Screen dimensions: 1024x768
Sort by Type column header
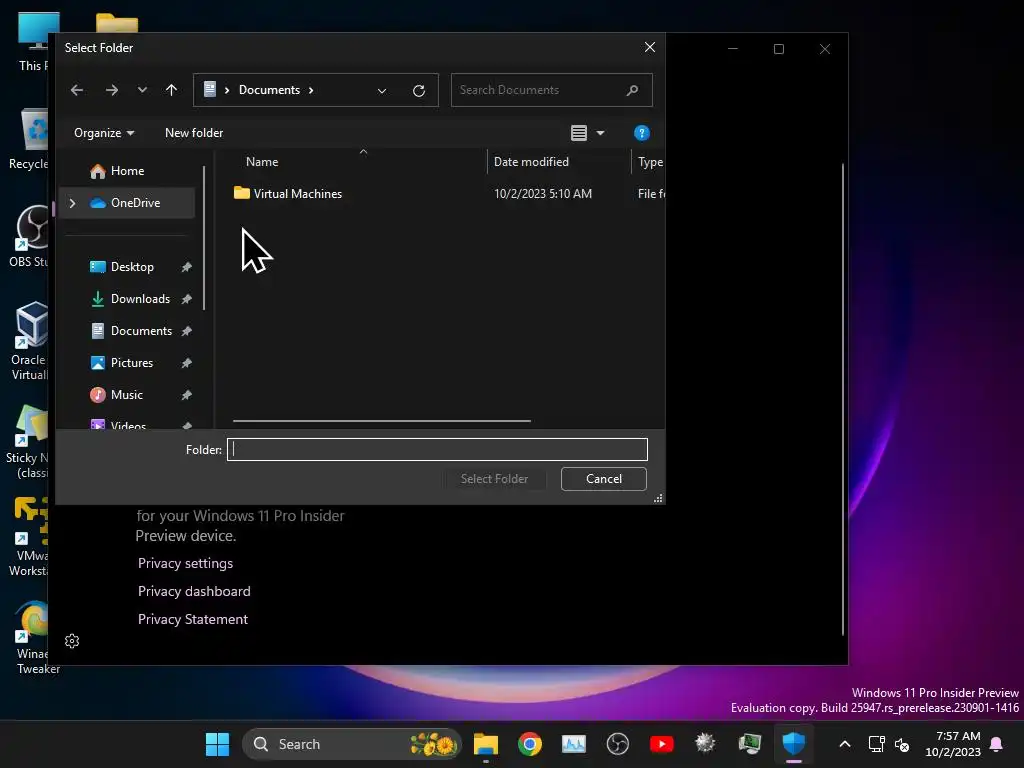point(649,162)
